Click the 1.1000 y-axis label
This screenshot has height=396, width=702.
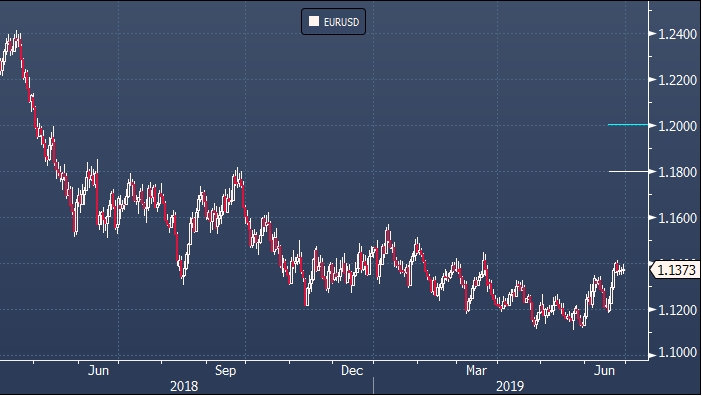677,353
